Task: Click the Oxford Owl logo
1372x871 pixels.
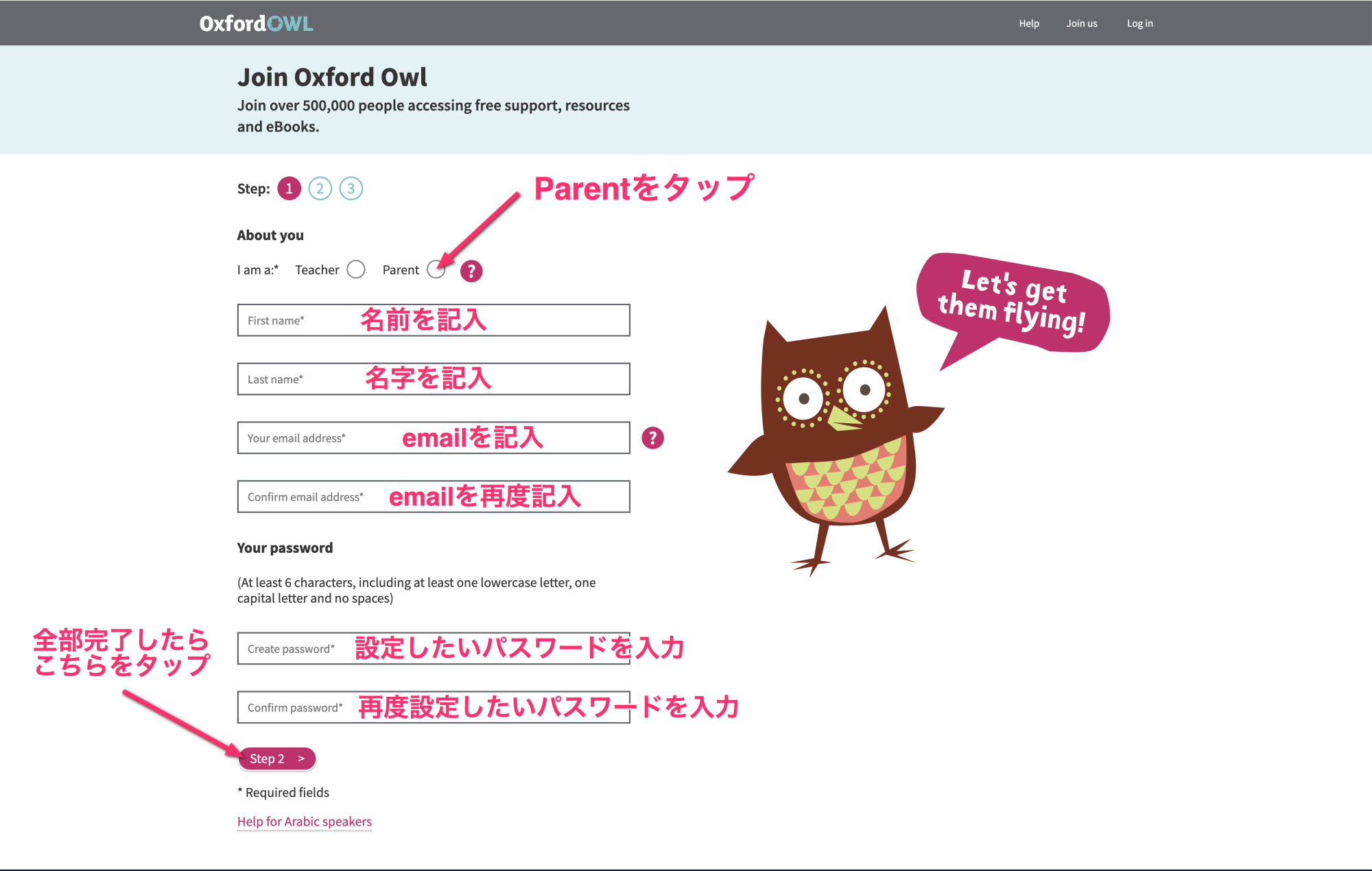Action: [x=256, y=23]
